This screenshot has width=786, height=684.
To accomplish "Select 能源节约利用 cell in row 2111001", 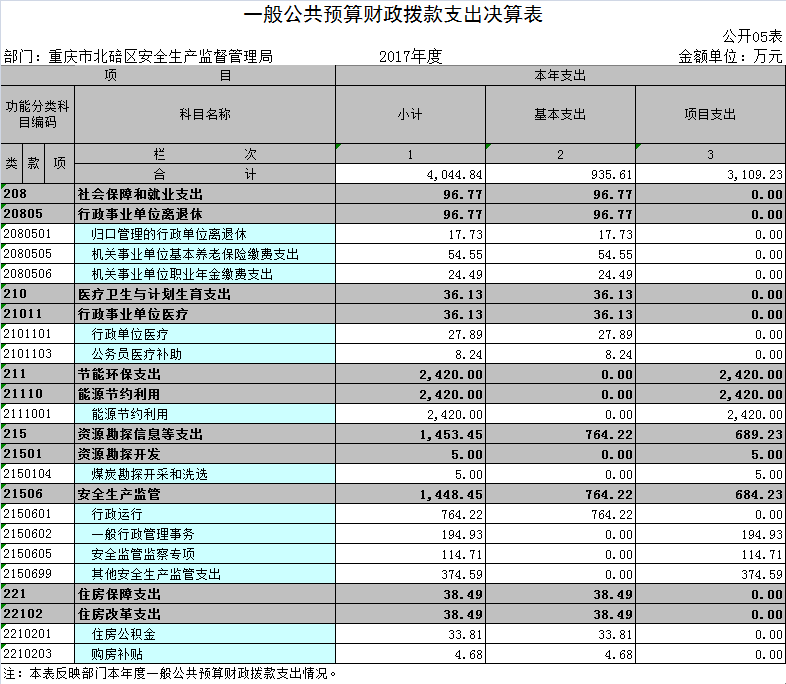I will click(x=205, y=414).
